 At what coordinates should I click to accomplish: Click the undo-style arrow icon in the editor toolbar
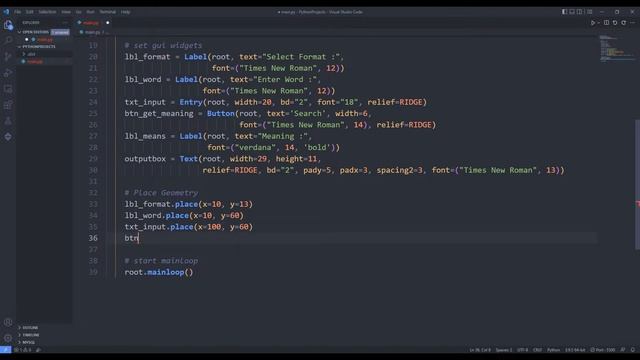point(615,23)
